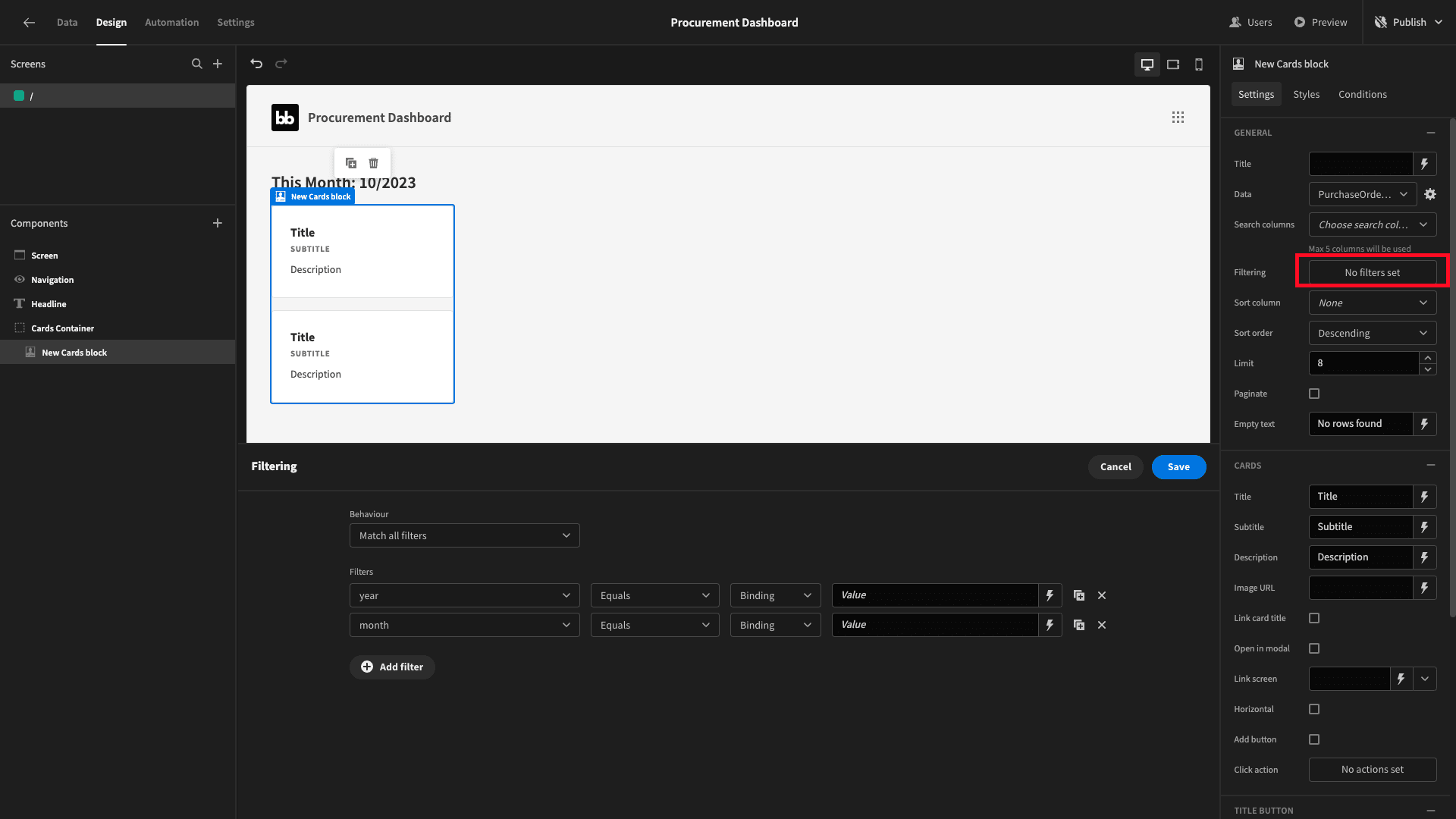Image resolution: width=1456 pixels, height=819 pixels.
Task: Open year row Binding type dropdown
Action: tap(776, 595)
